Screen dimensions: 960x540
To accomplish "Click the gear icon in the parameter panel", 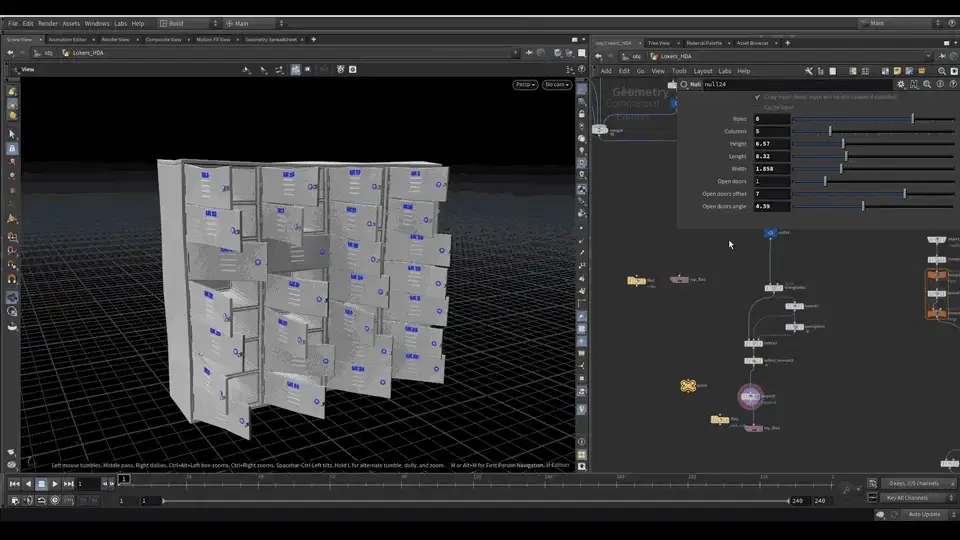I will pyautogui.click(x=901, y=84).
